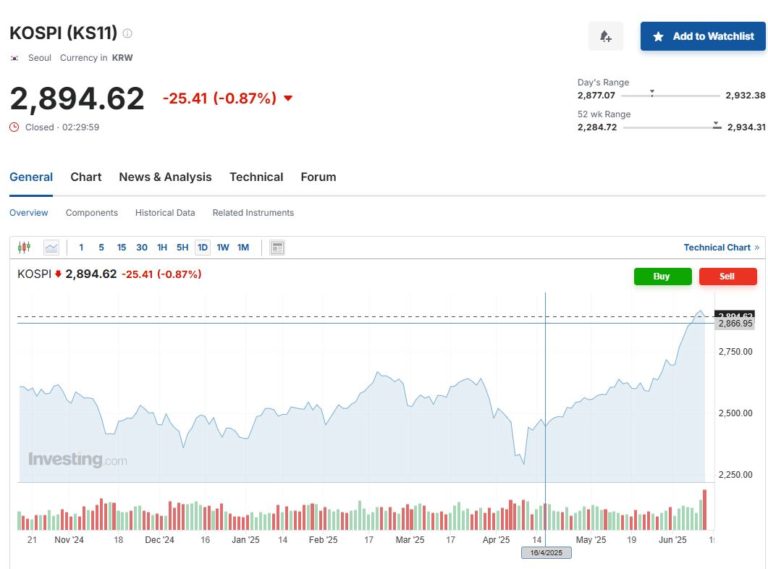Screen dimensions: 768x569
Task: Click the create alert bell icon
Action: click(x=605, y=36)
